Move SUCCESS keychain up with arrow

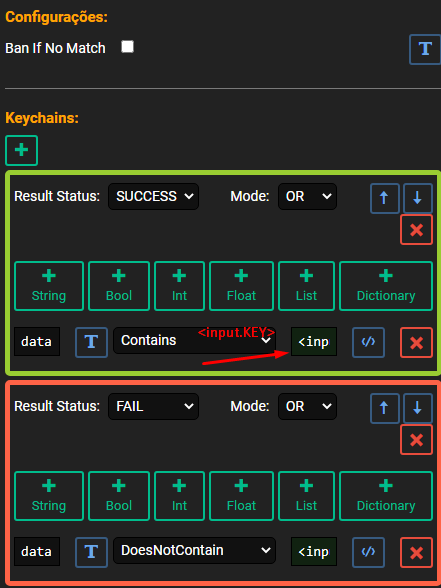pos(385,198)
